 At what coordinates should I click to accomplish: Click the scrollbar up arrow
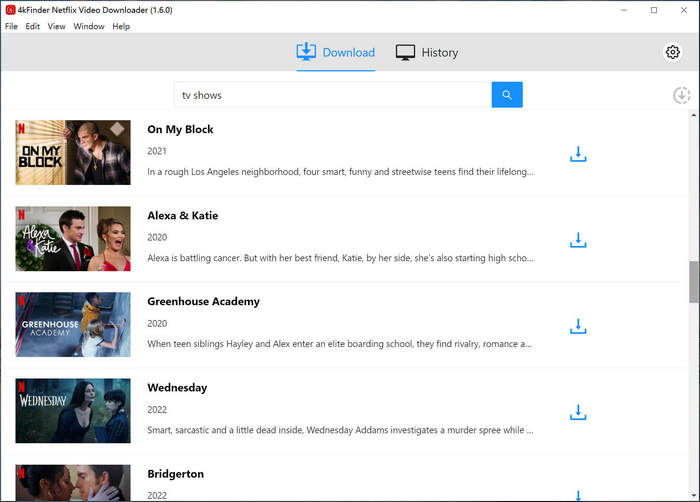693,116
